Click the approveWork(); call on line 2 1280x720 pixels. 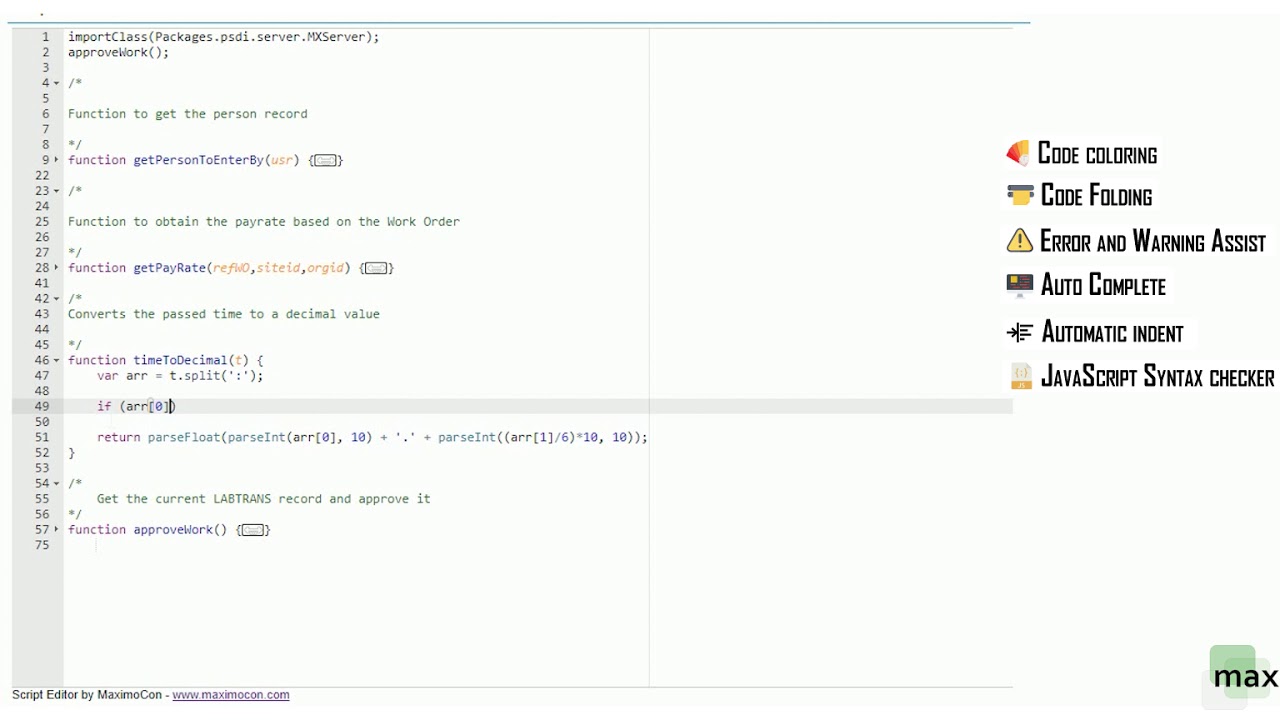coord(118,52)
